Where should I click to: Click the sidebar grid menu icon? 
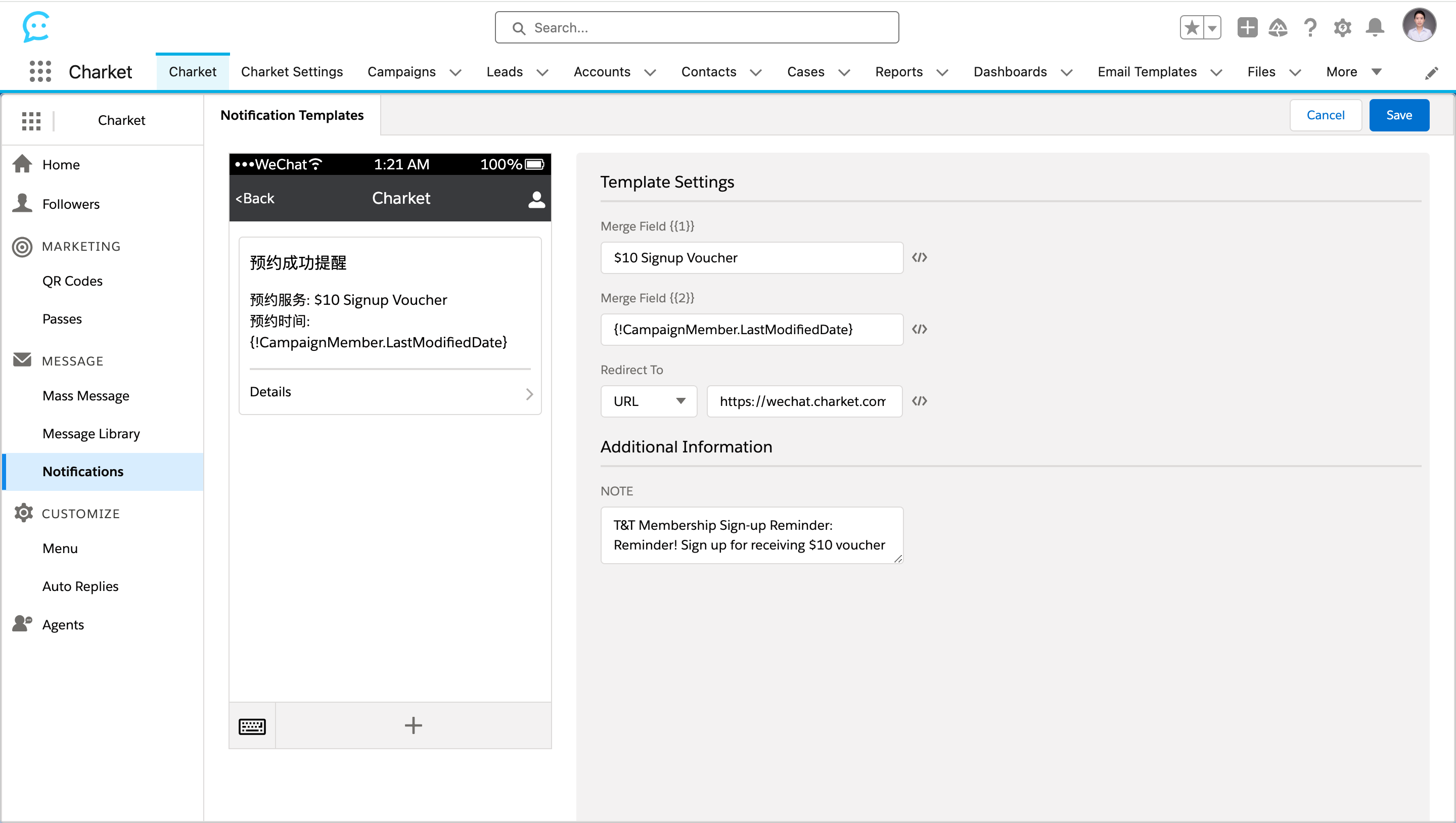click(x=31, y=120)
